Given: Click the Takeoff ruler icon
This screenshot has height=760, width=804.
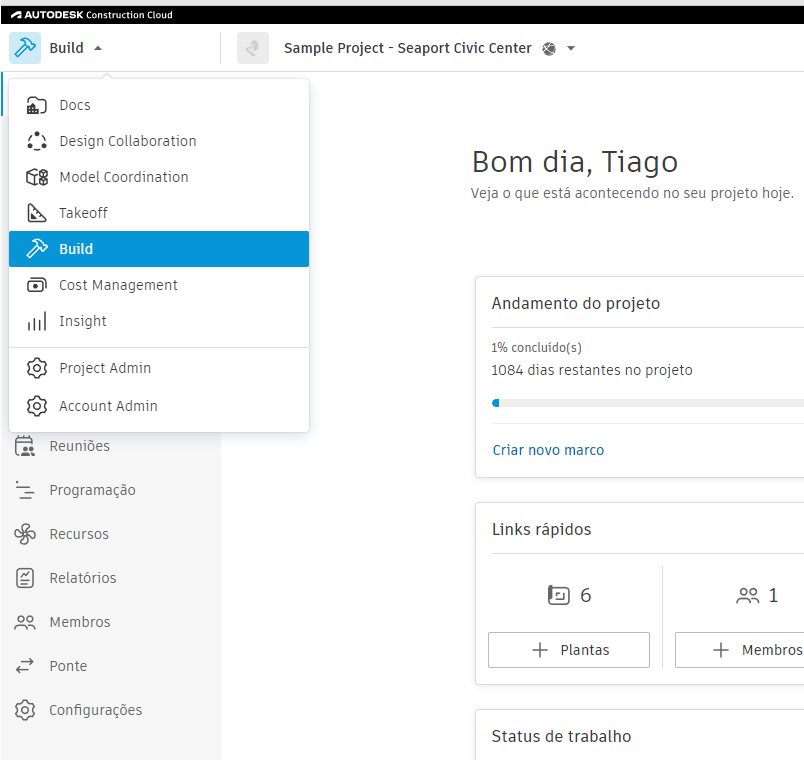Looking at the screenshot, I should 37,213.
